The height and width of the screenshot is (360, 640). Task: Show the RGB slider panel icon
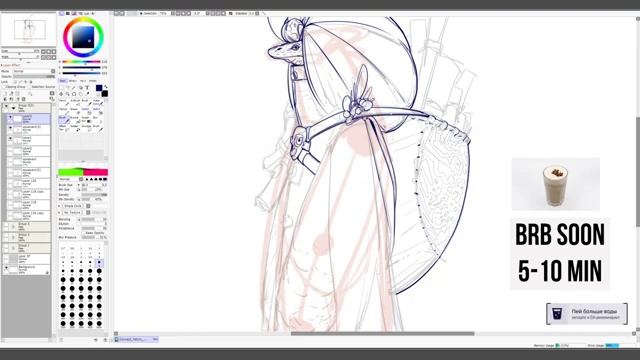pyautogui.click(x=68, y=13)
